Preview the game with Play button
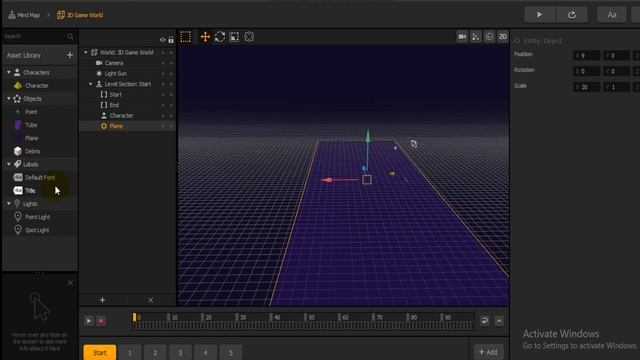 coord(539,15)
